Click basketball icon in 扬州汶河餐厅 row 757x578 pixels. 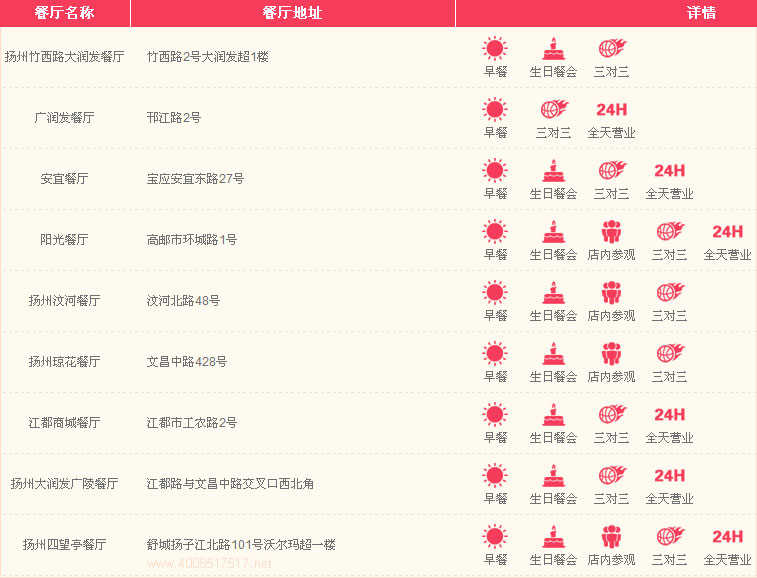point(670,292)
